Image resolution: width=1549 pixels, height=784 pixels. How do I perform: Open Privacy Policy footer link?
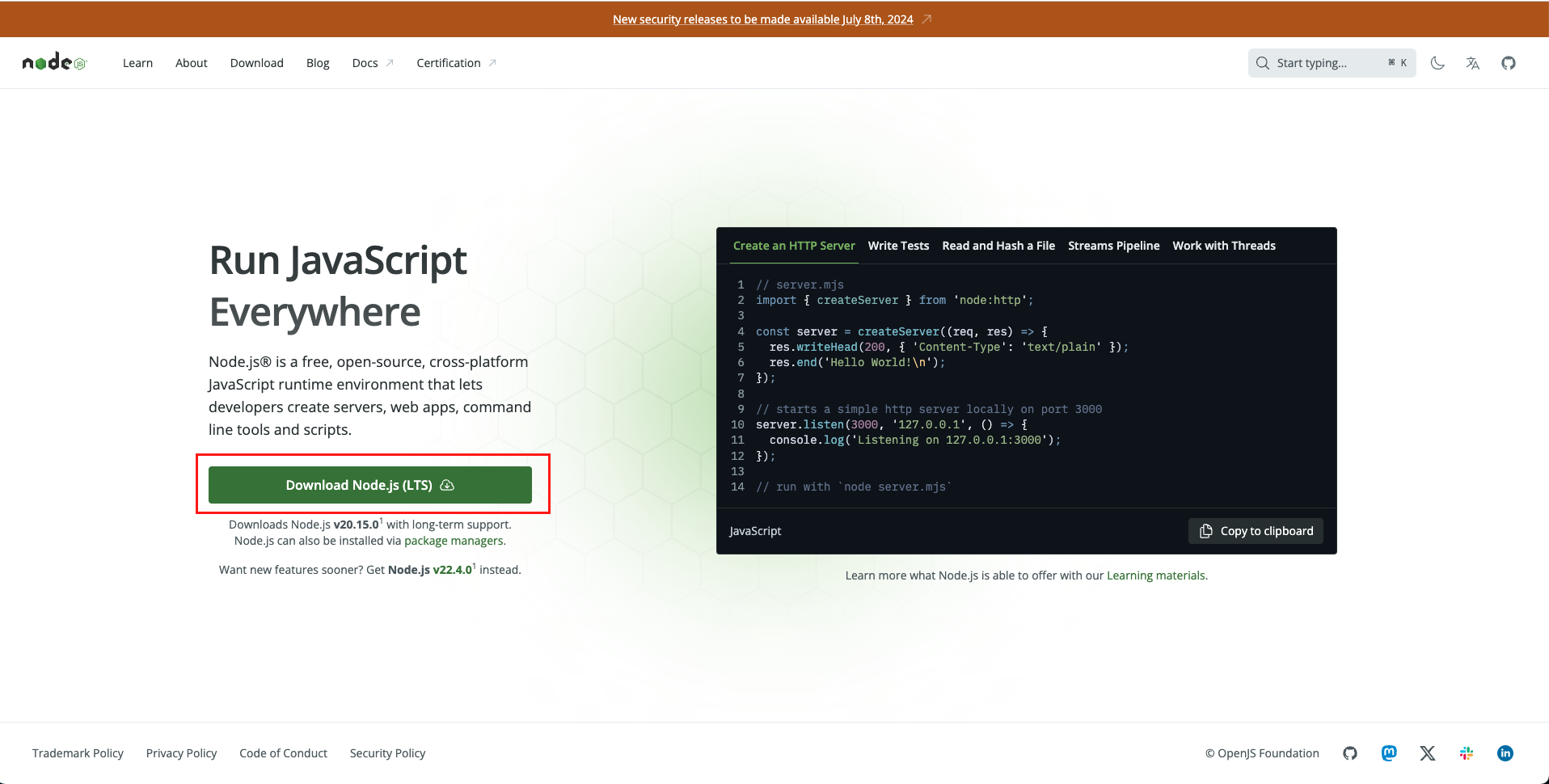(182, 753)
